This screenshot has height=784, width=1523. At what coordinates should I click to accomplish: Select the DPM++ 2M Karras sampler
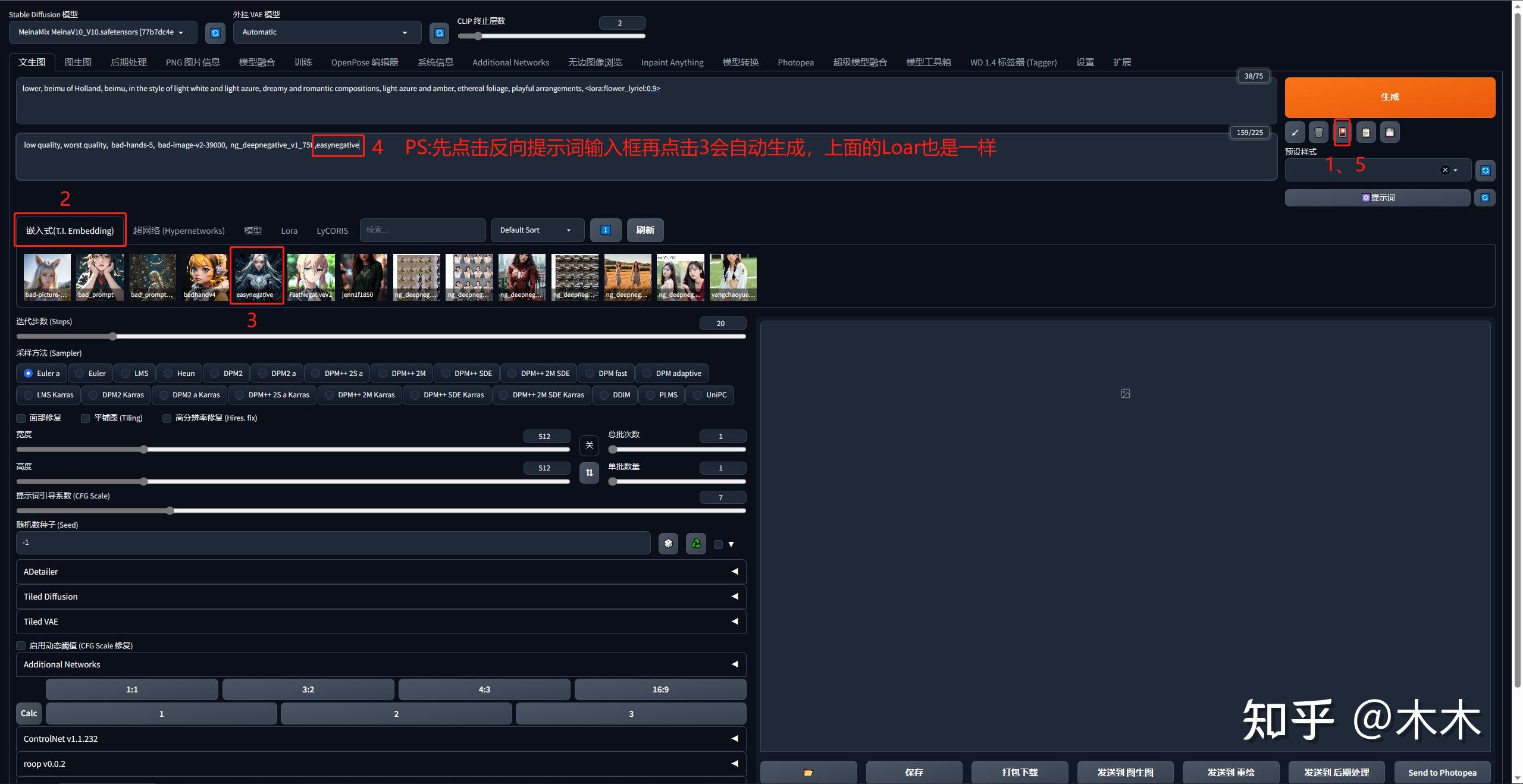(x=359, y=395)
